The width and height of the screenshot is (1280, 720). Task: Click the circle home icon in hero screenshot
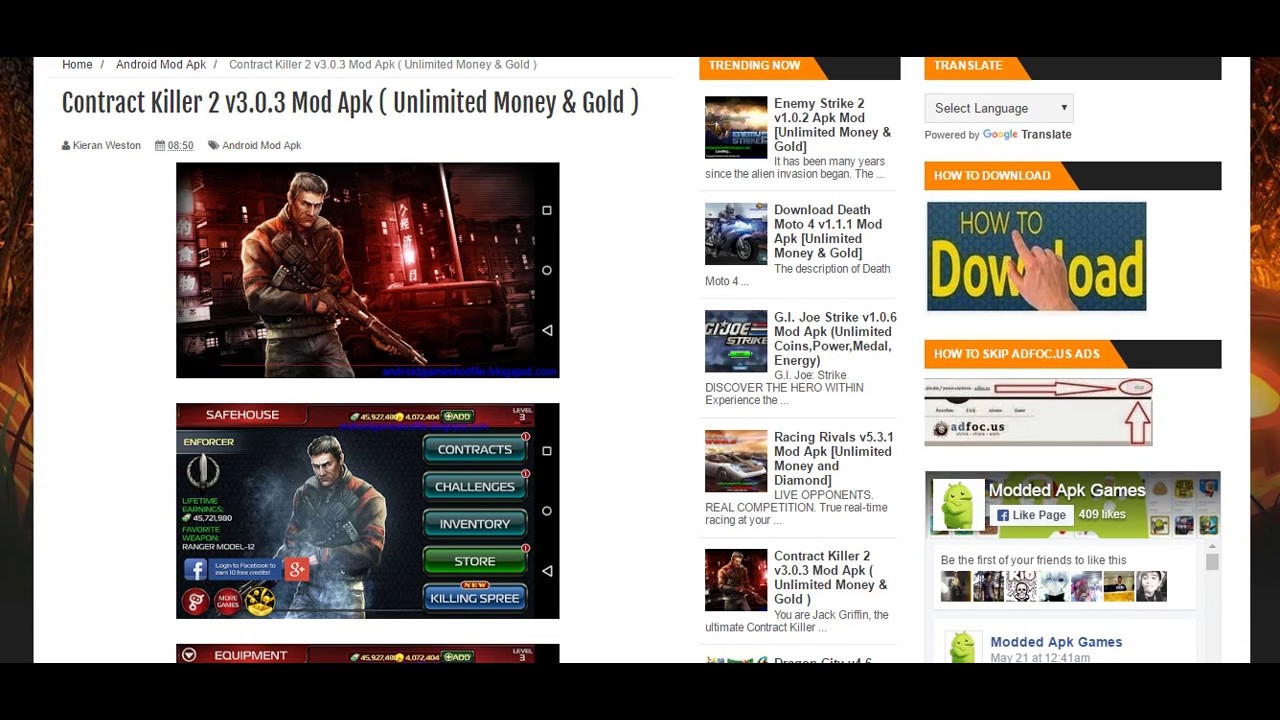[x=546, y=270]
